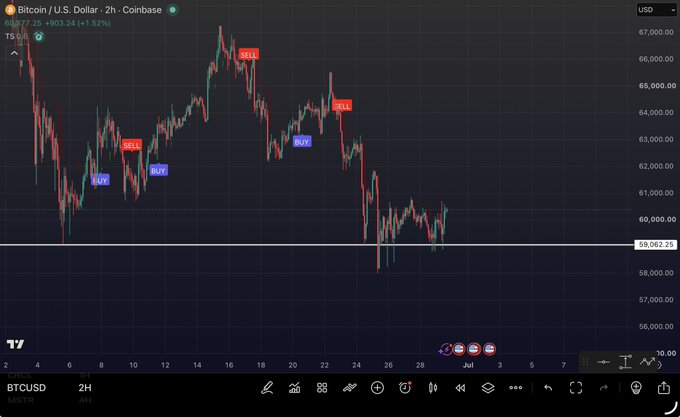Open the indicators chart icon
The height and width of the screenshot is (417, 680).
coord(294,388)
